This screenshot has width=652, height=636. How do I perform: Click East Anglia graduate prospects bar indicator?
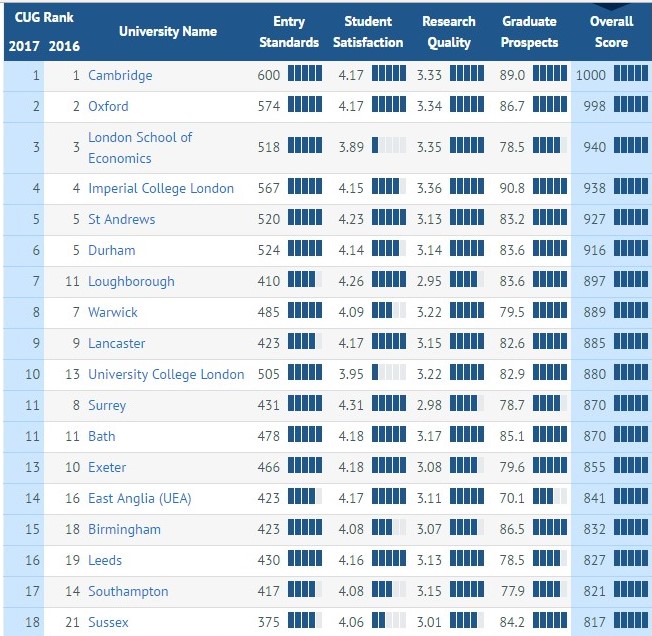point(550,496)
